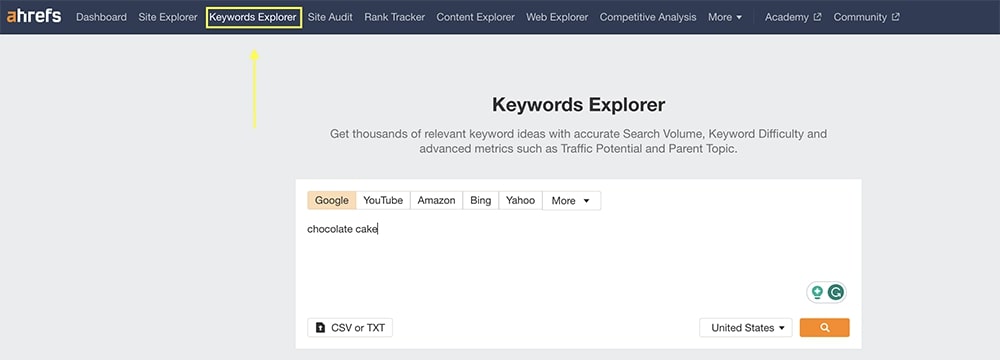
Task: Switch to the Amazon search engine tab
Action: [436, 200]
